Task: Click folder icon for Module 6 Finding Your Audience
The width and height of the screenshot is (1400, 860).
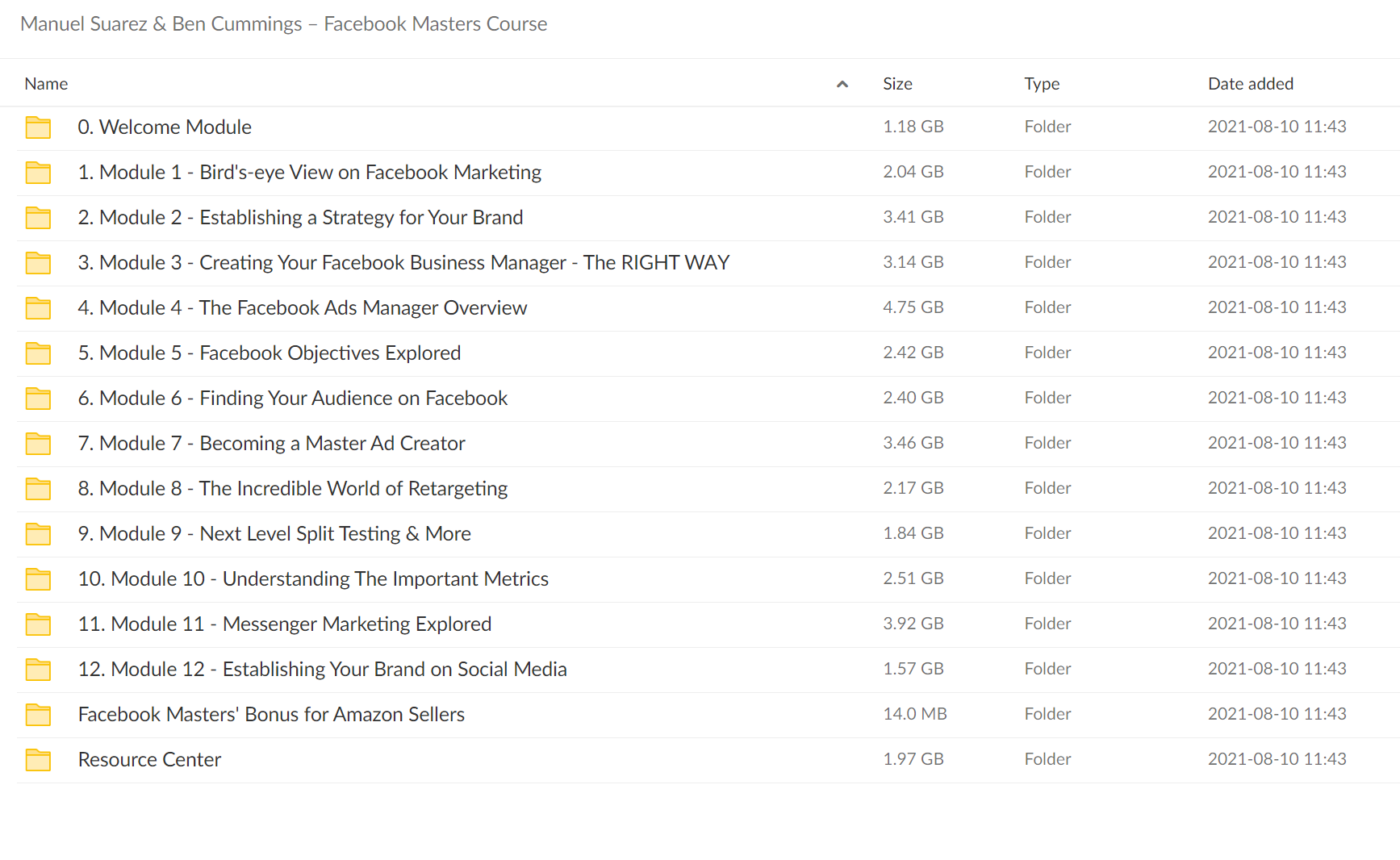Action: (38, 399)
